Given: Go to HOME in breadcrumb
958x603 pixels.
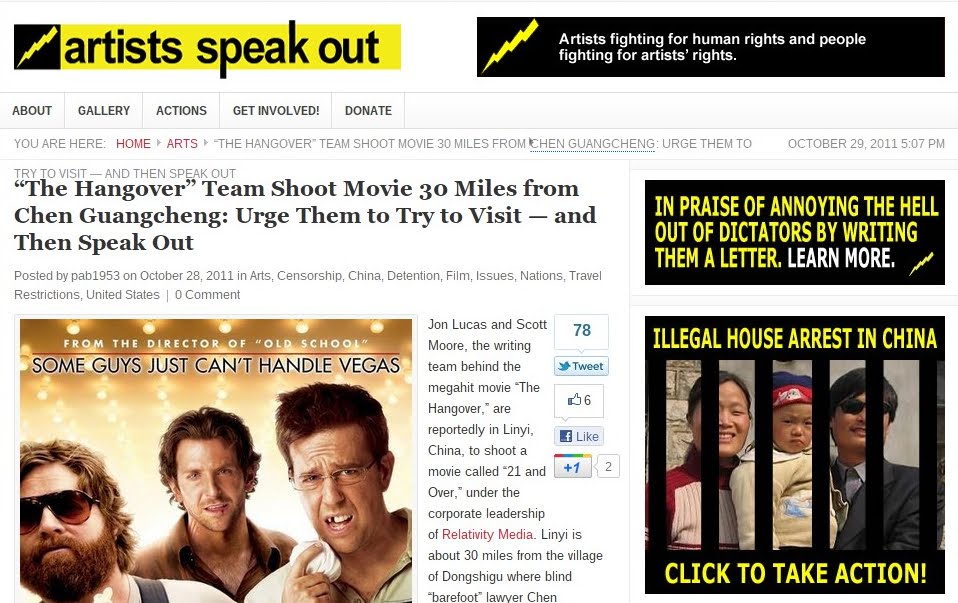Looking at the screenshot, I should coord(133,144).
